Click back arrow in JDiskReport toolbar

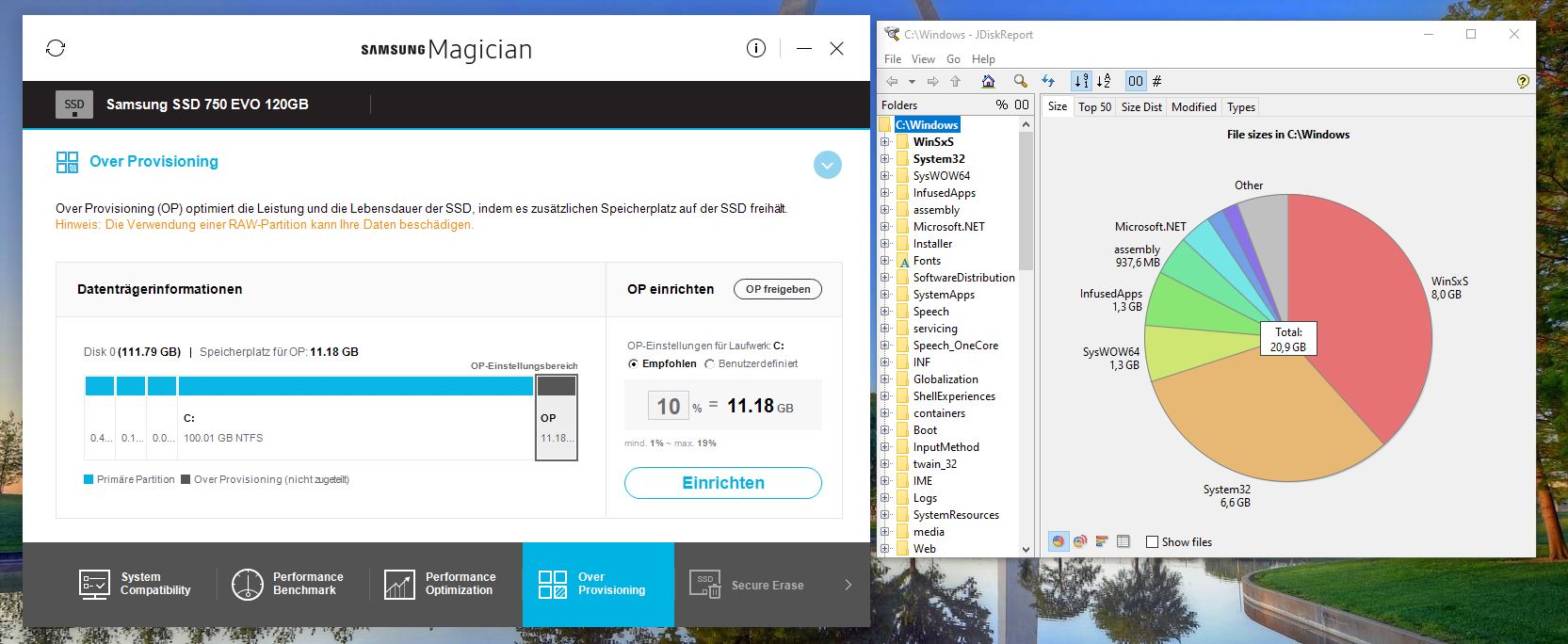coord(893,81)
